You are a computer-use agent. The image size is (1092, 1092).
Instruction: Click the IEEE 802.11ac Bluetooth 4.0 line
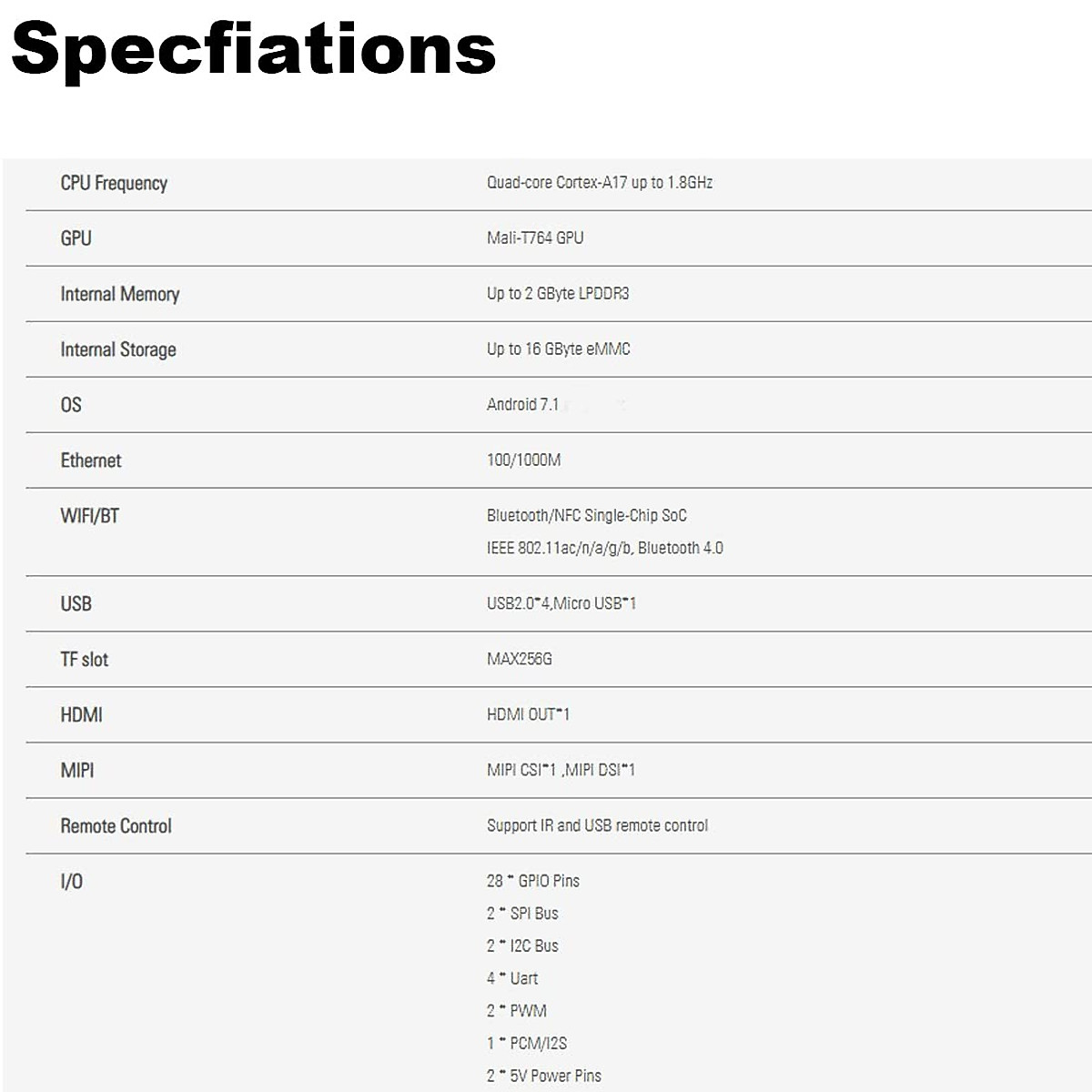click(604, 548)
